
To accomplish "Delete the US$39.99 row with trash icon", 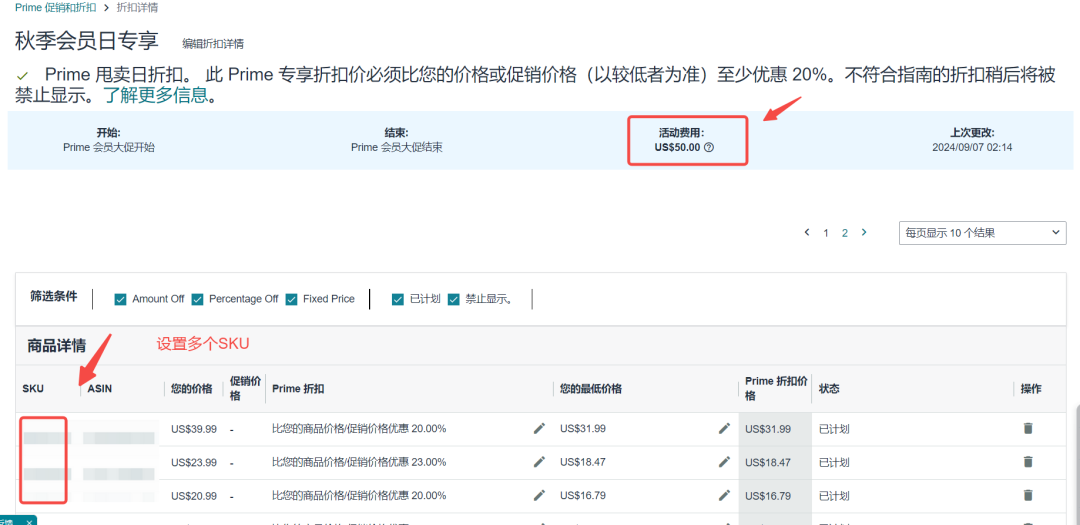I will [x=1028, y=429].
